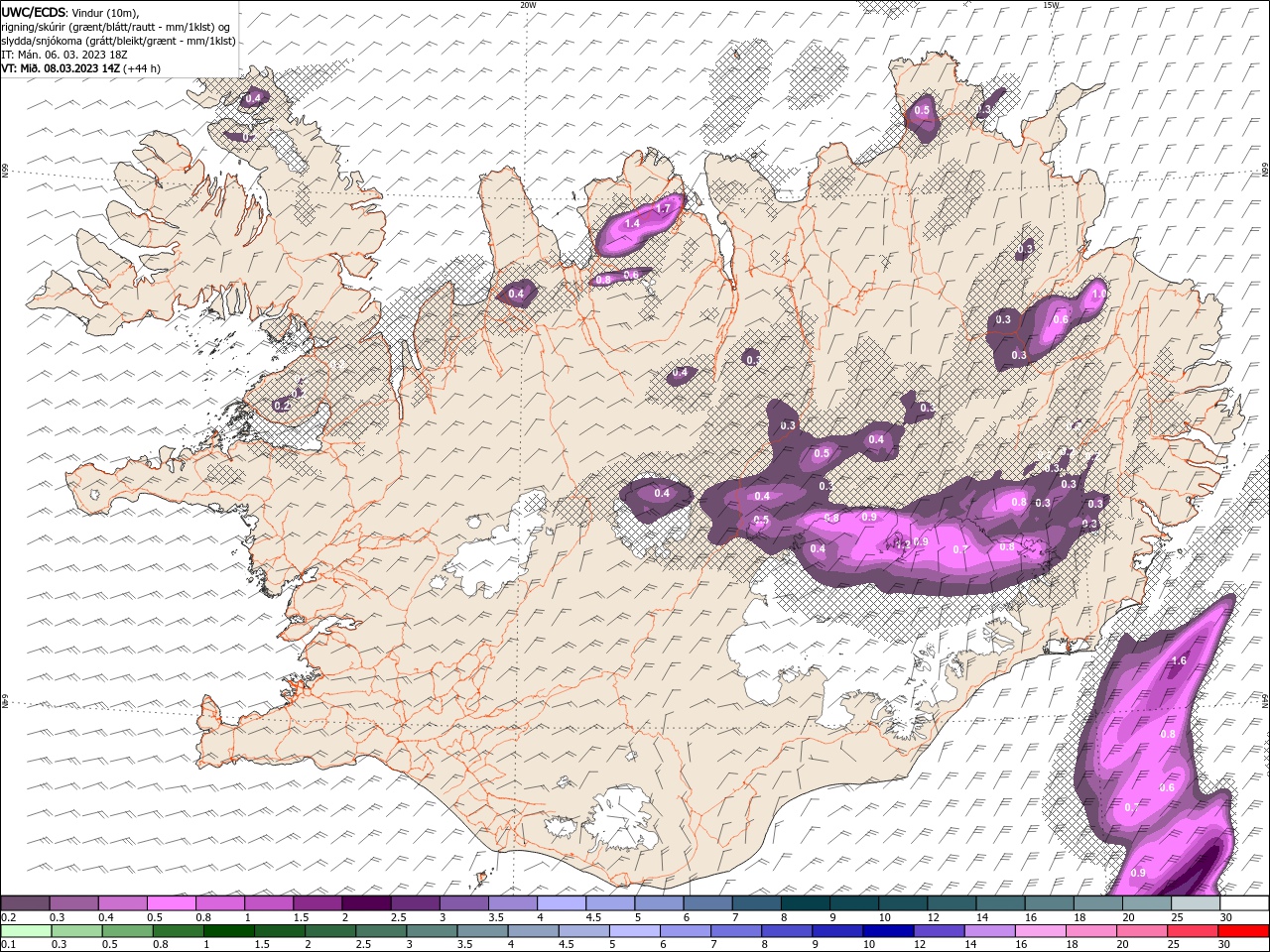1270x952 pixels.
Task: Select the lightest green 0.1 legend swatch
Action: tap(26, 931)
